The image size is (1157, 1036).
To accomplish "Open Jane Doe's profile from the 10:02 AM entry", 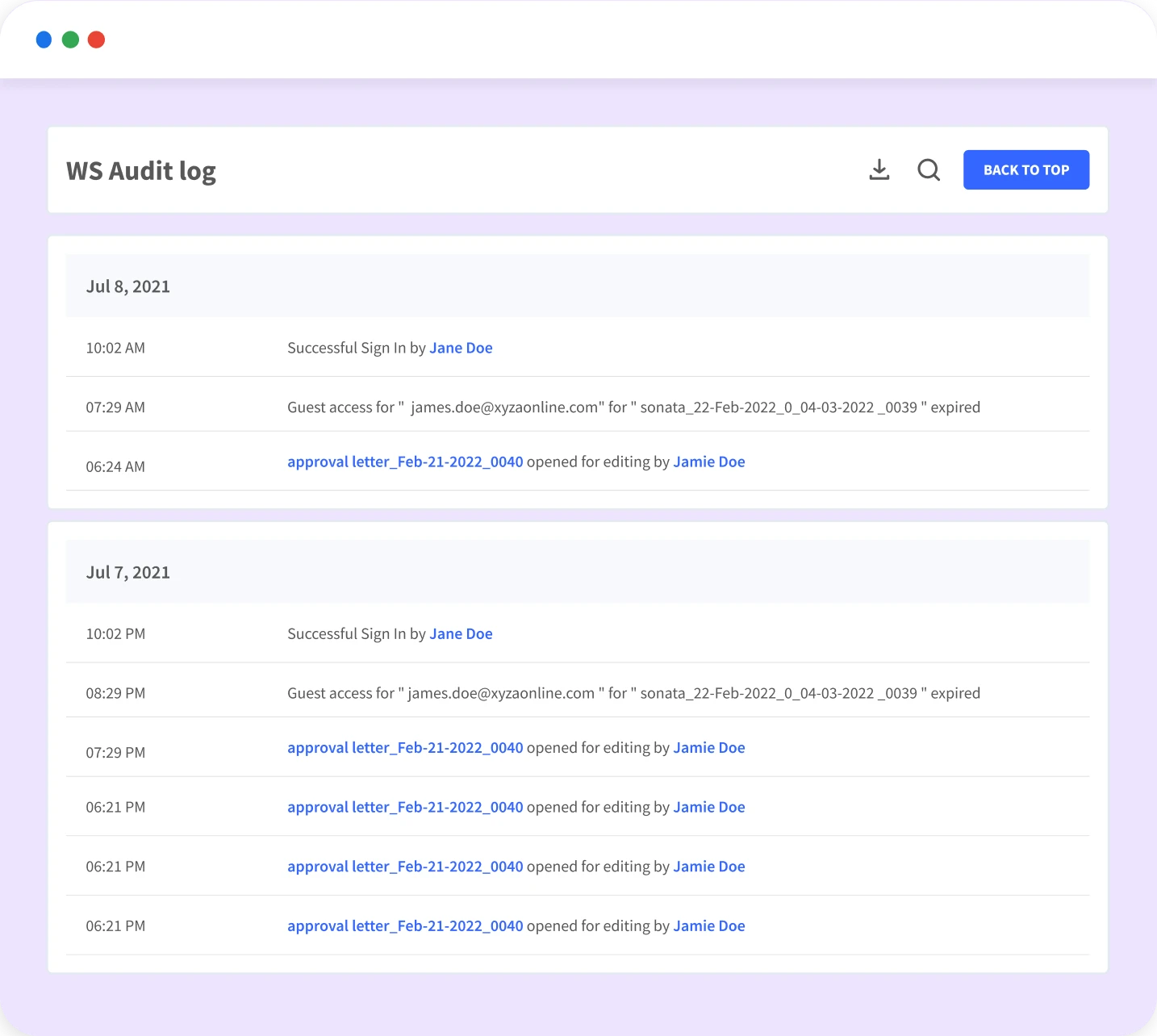I will 461,348.
